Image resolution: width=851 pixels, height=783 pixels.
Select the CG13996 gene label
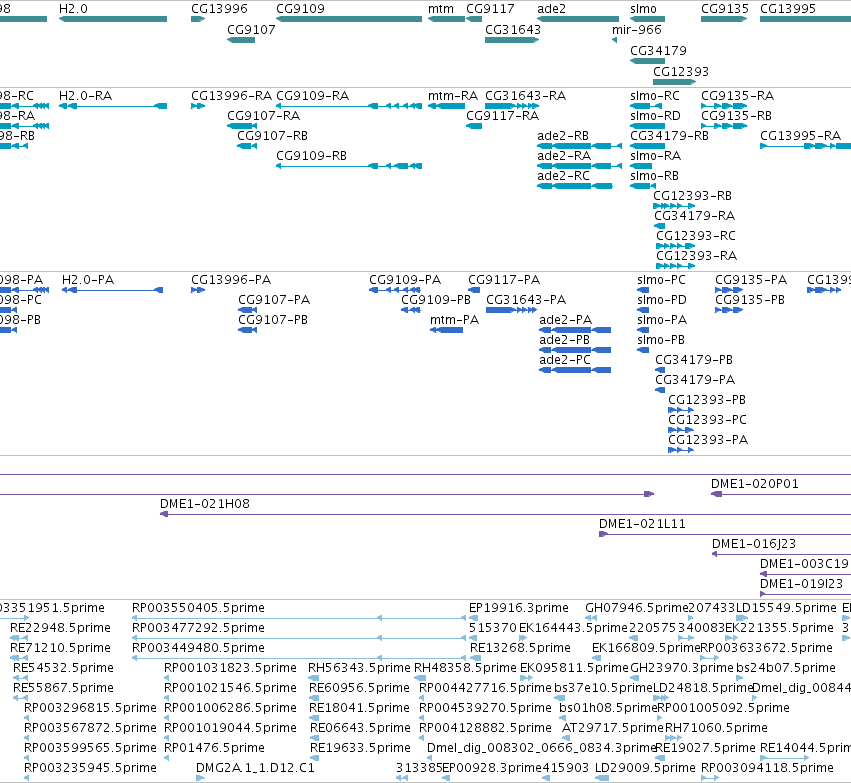point(219,9)
